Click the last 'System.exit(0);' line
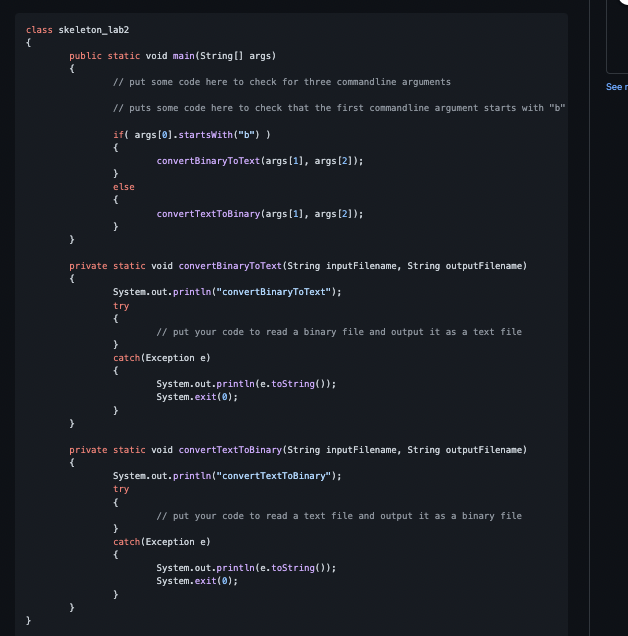 coord(197,581)
